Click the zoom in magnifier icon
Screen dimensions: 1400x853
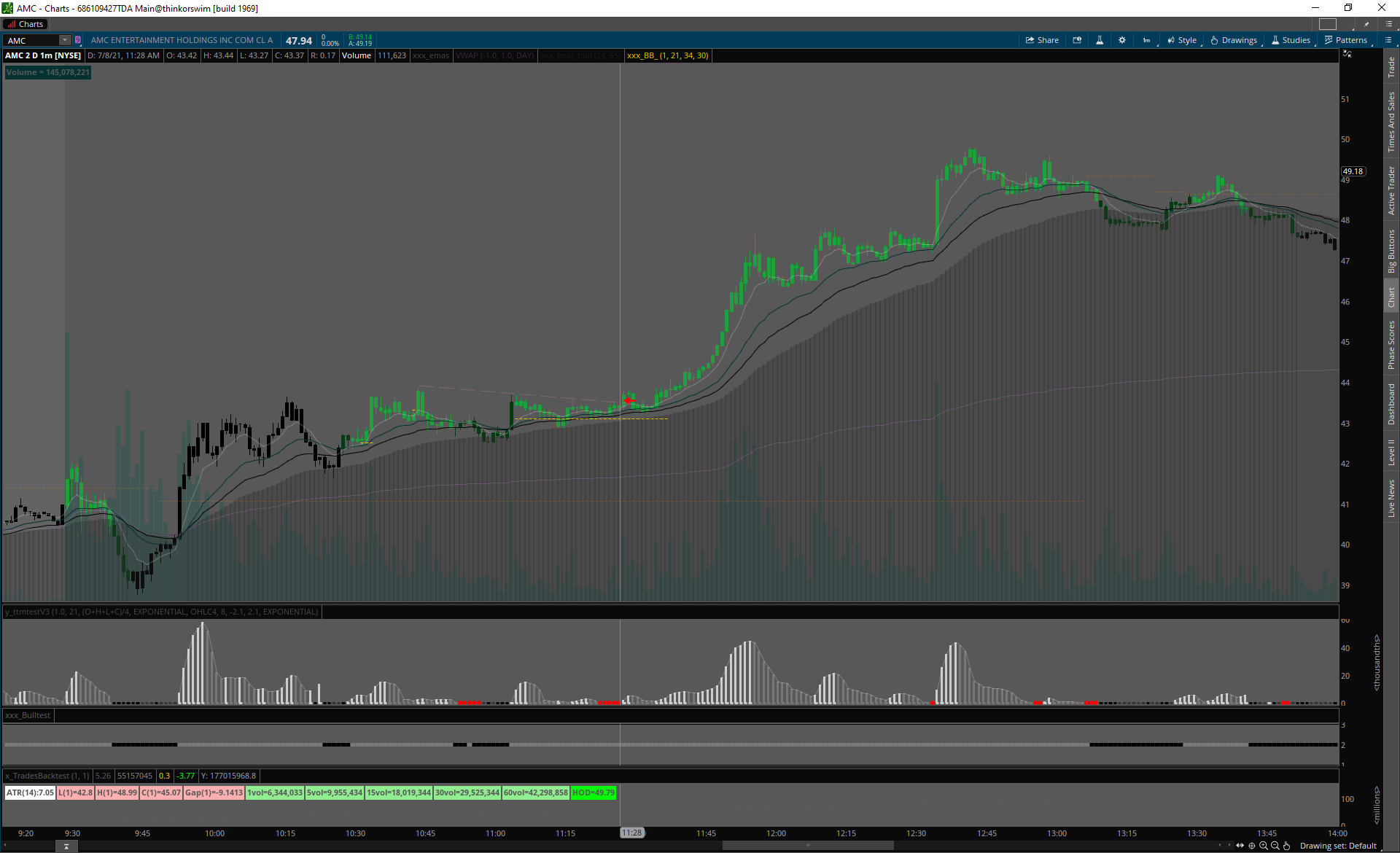pos(1264,846)
